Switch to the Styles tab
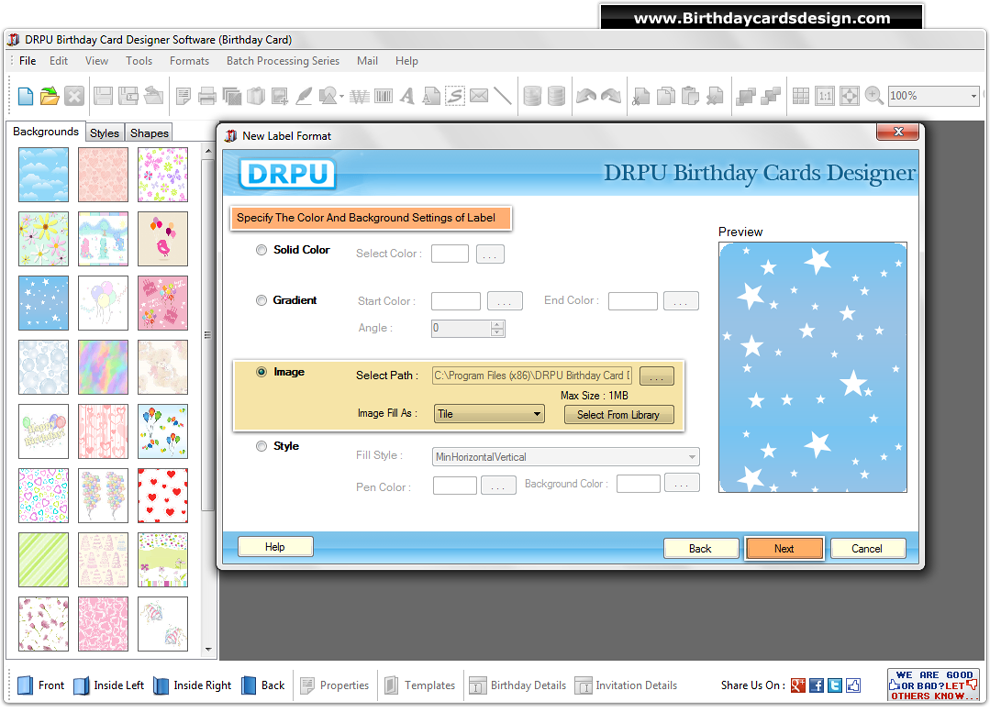Screen dimensions: 990x707 (105, 133)
